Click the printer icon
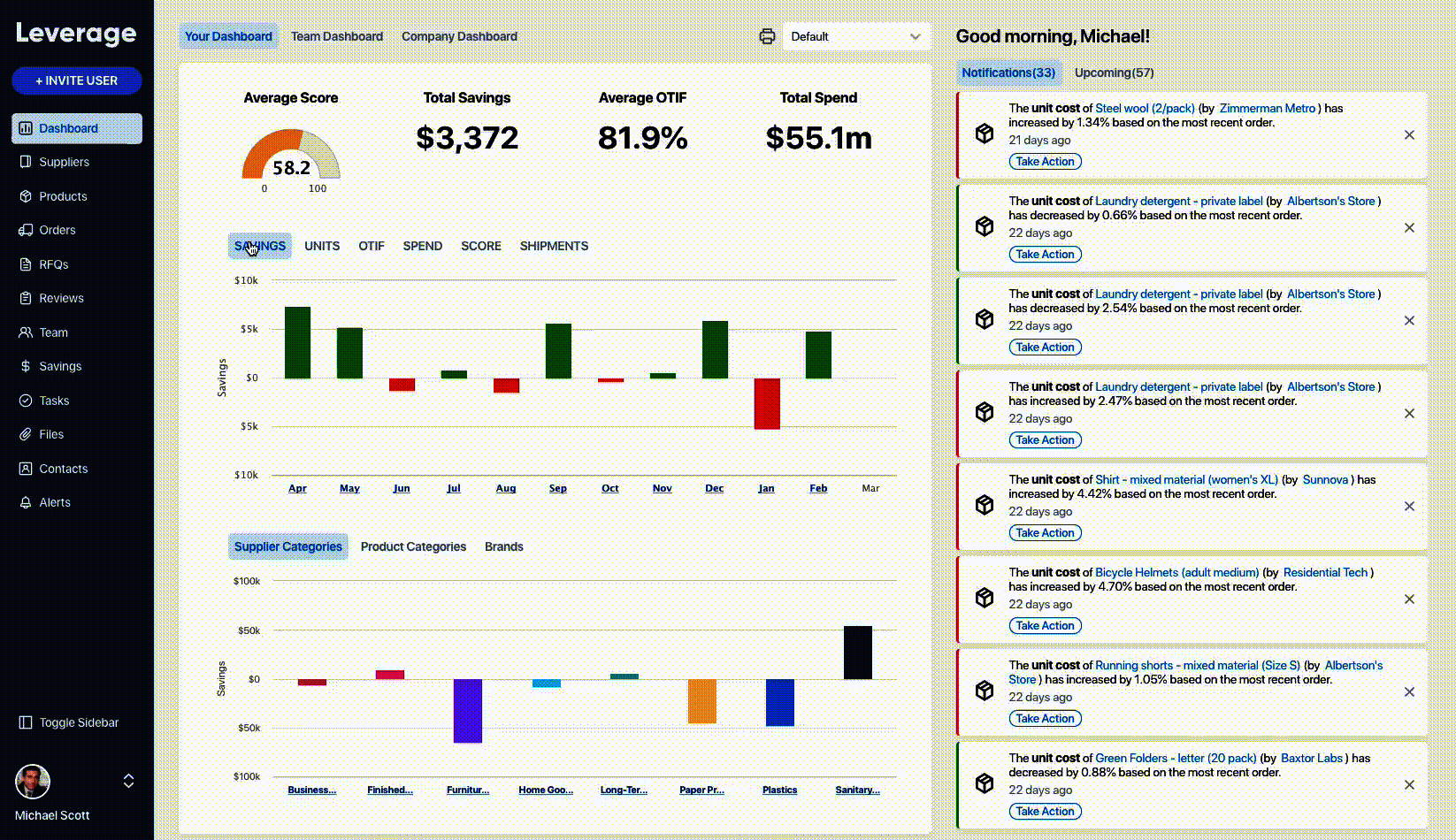This screenshot has height=840, width=1456. [767, 36]
